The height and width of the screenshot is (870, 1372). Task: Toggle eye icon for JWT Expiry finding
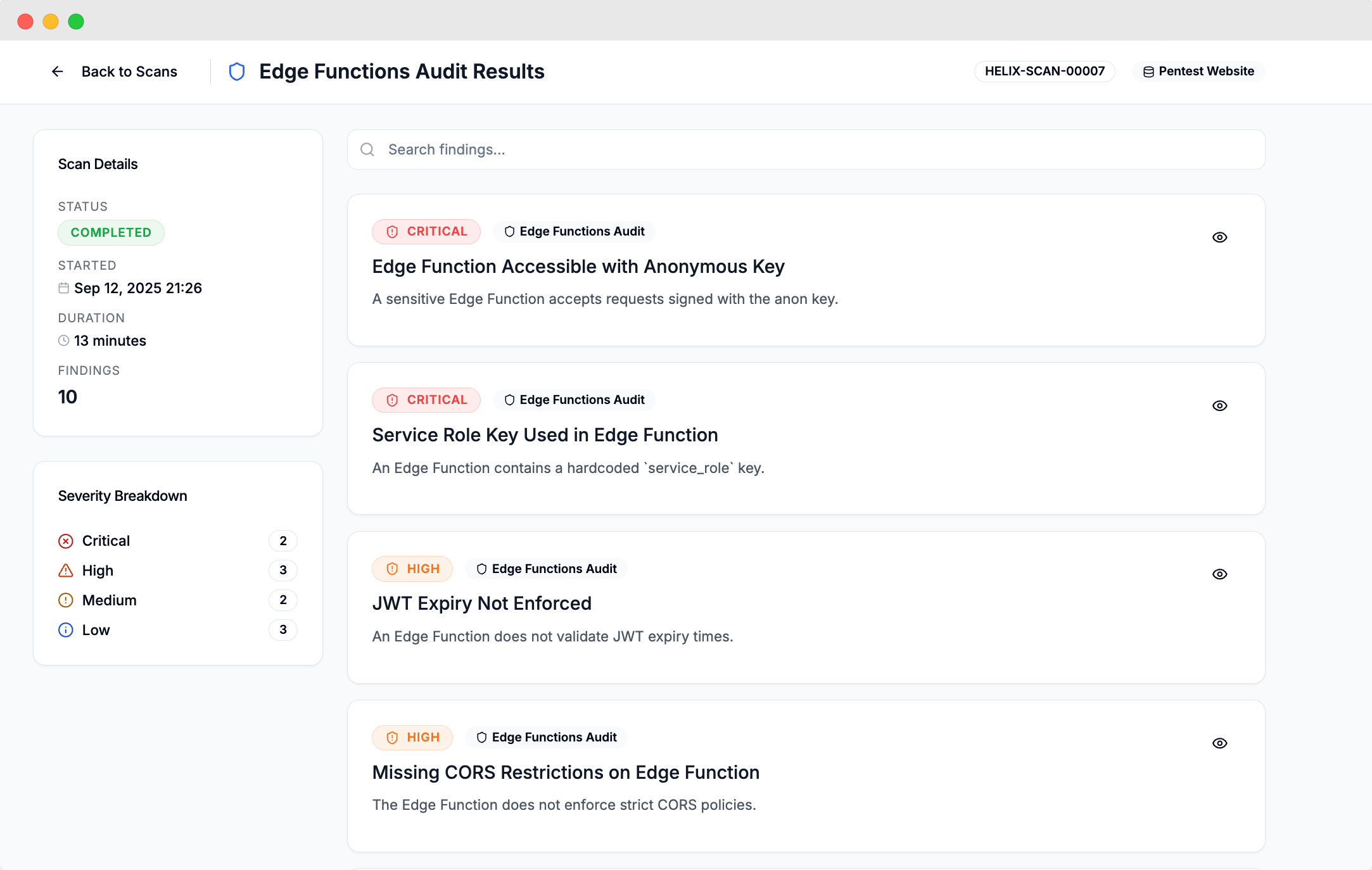point(1219,574)
